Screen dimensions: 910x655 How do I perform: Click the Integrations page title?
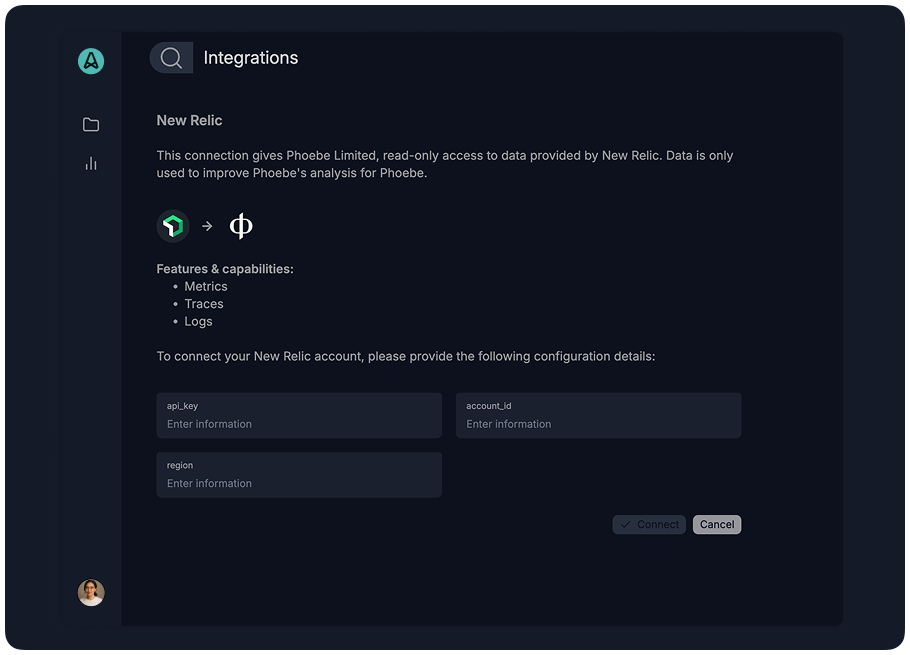tap(251, 57)
